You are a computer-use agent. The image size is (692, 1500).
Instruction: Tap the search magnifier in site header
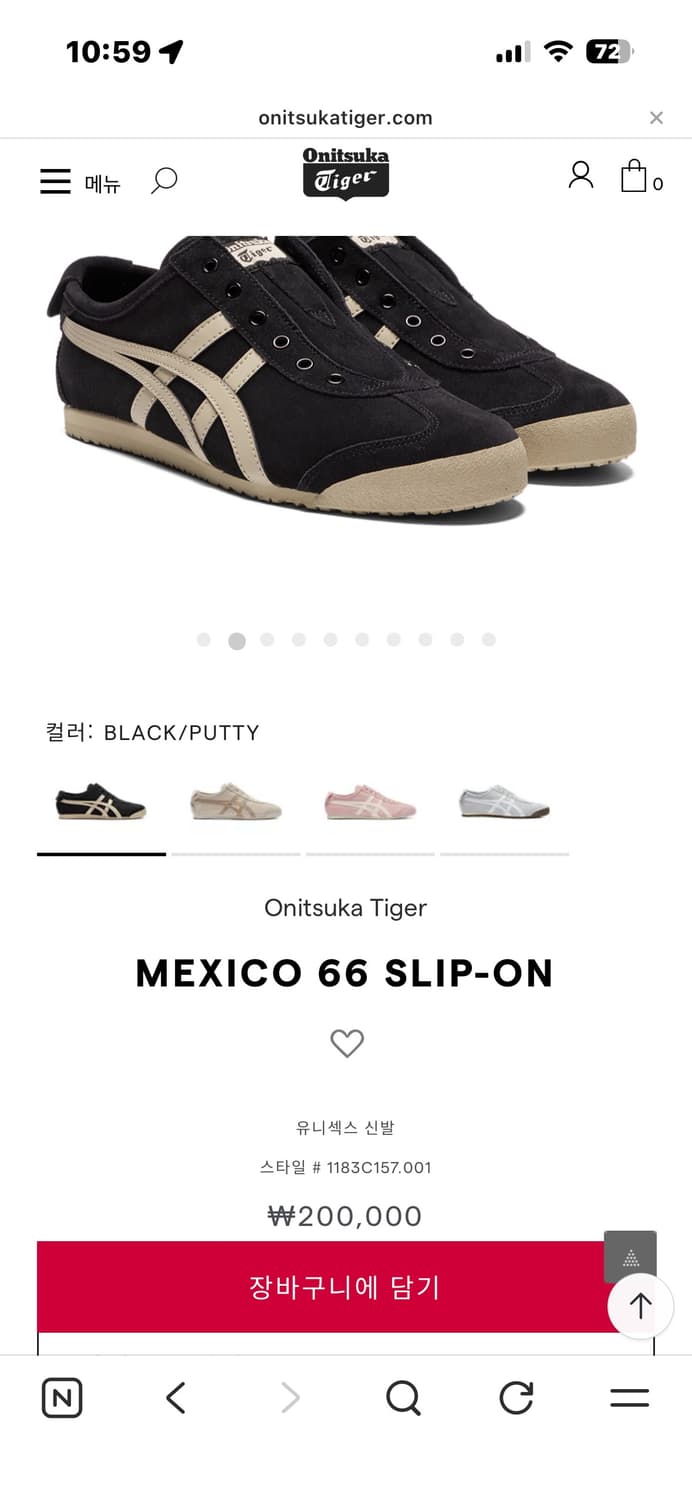click(x=164, y=181)
